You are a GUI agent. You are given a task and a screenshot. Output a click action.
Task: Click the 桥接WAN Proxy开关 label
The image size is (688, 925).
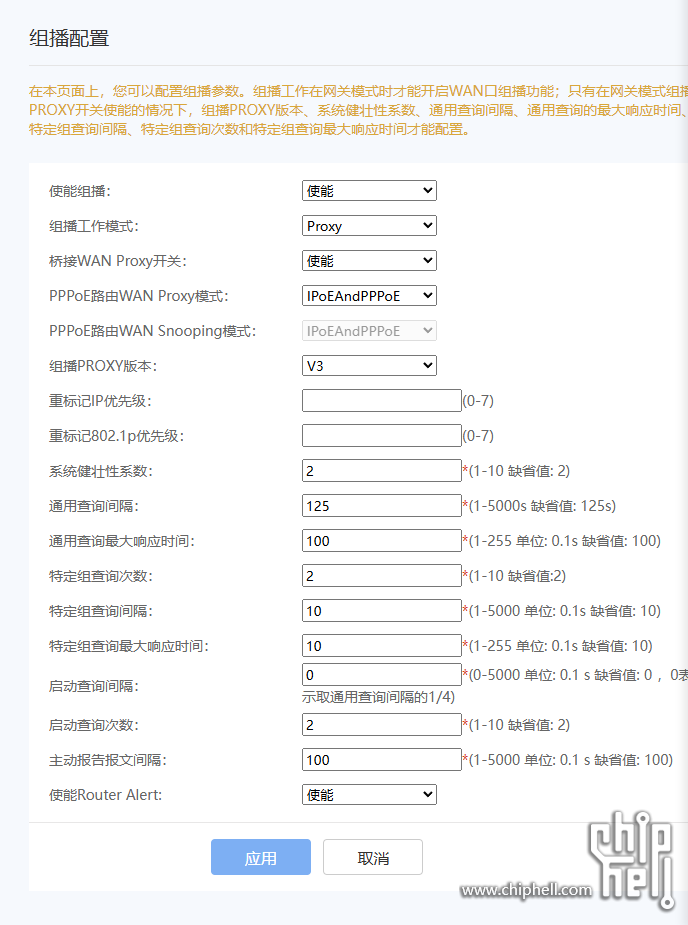tap(118, 261)
